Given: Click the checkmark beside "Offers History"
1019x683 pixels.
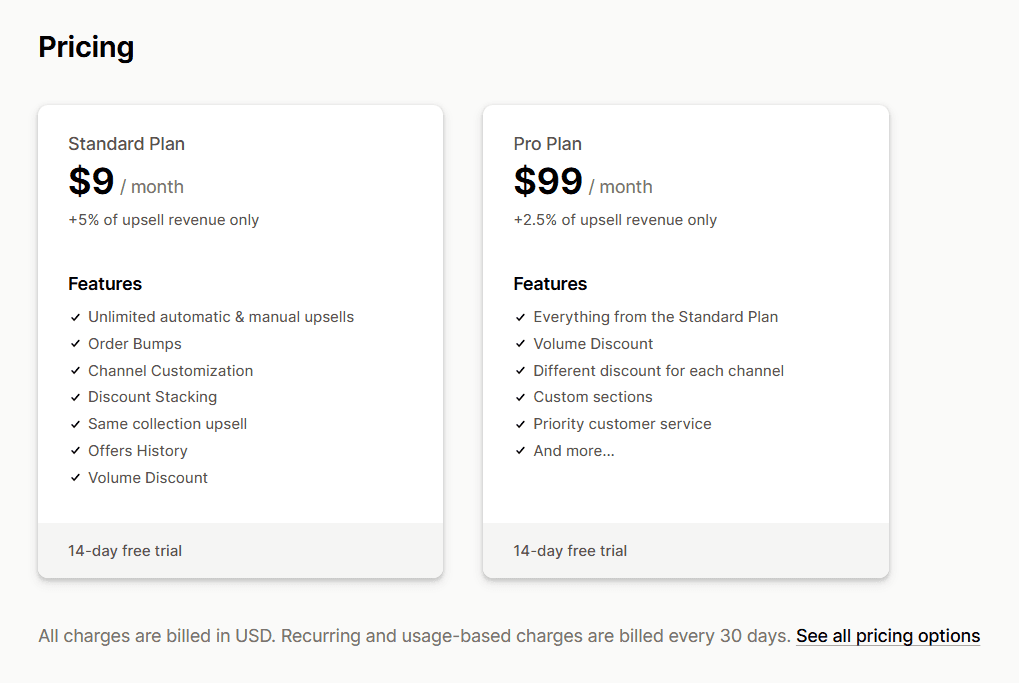Looking at the screenshot, I should 76,450.
